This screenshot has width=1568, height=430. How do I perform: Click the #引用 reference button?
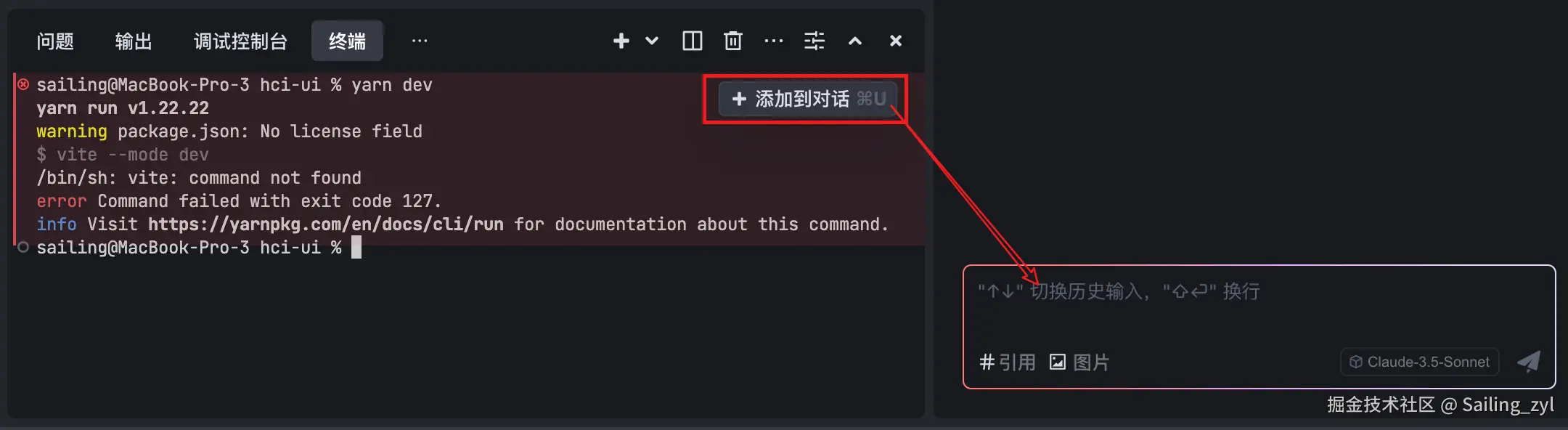coord(1007,362)
